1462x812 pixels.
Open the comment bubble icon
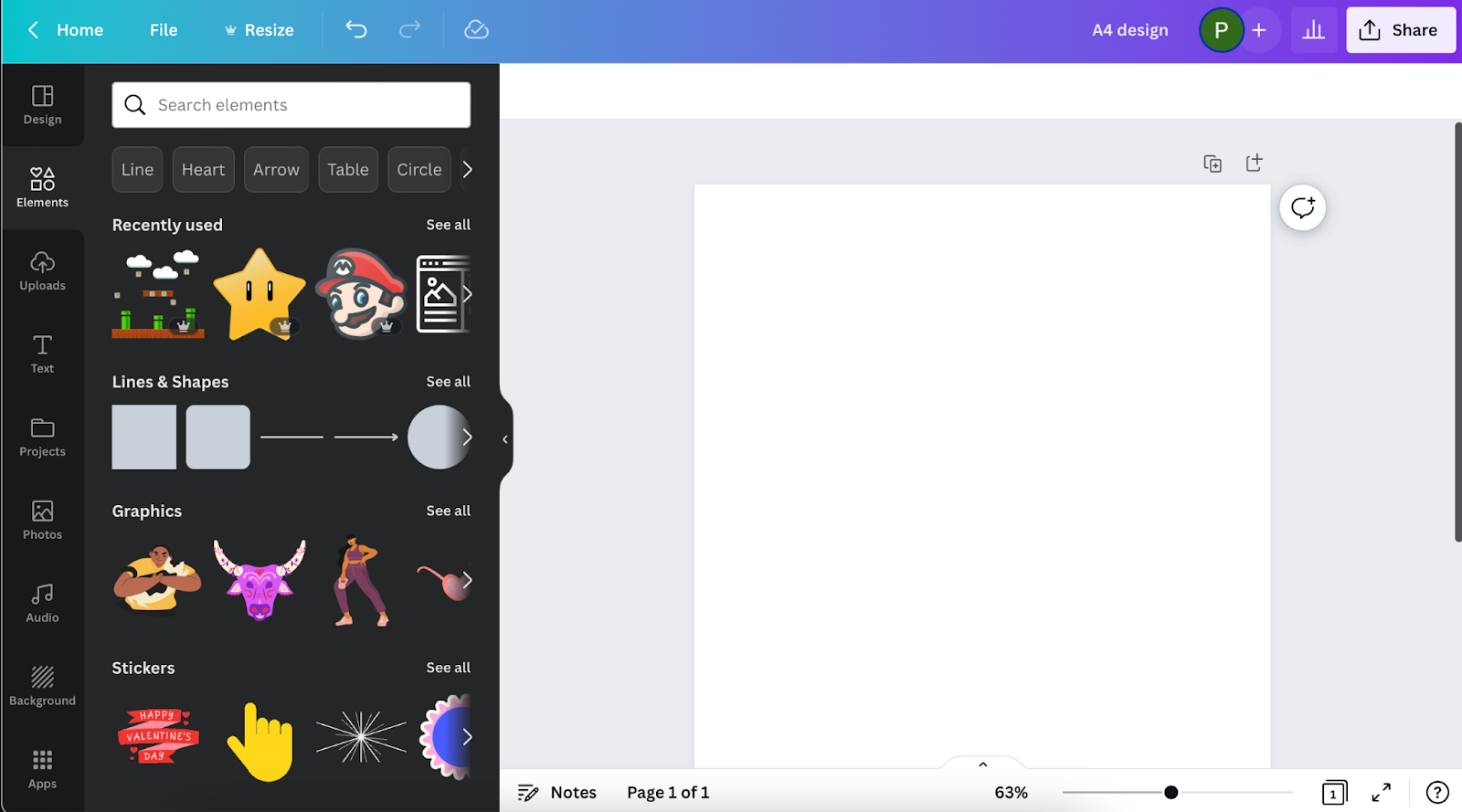(x=1302, y=208)
